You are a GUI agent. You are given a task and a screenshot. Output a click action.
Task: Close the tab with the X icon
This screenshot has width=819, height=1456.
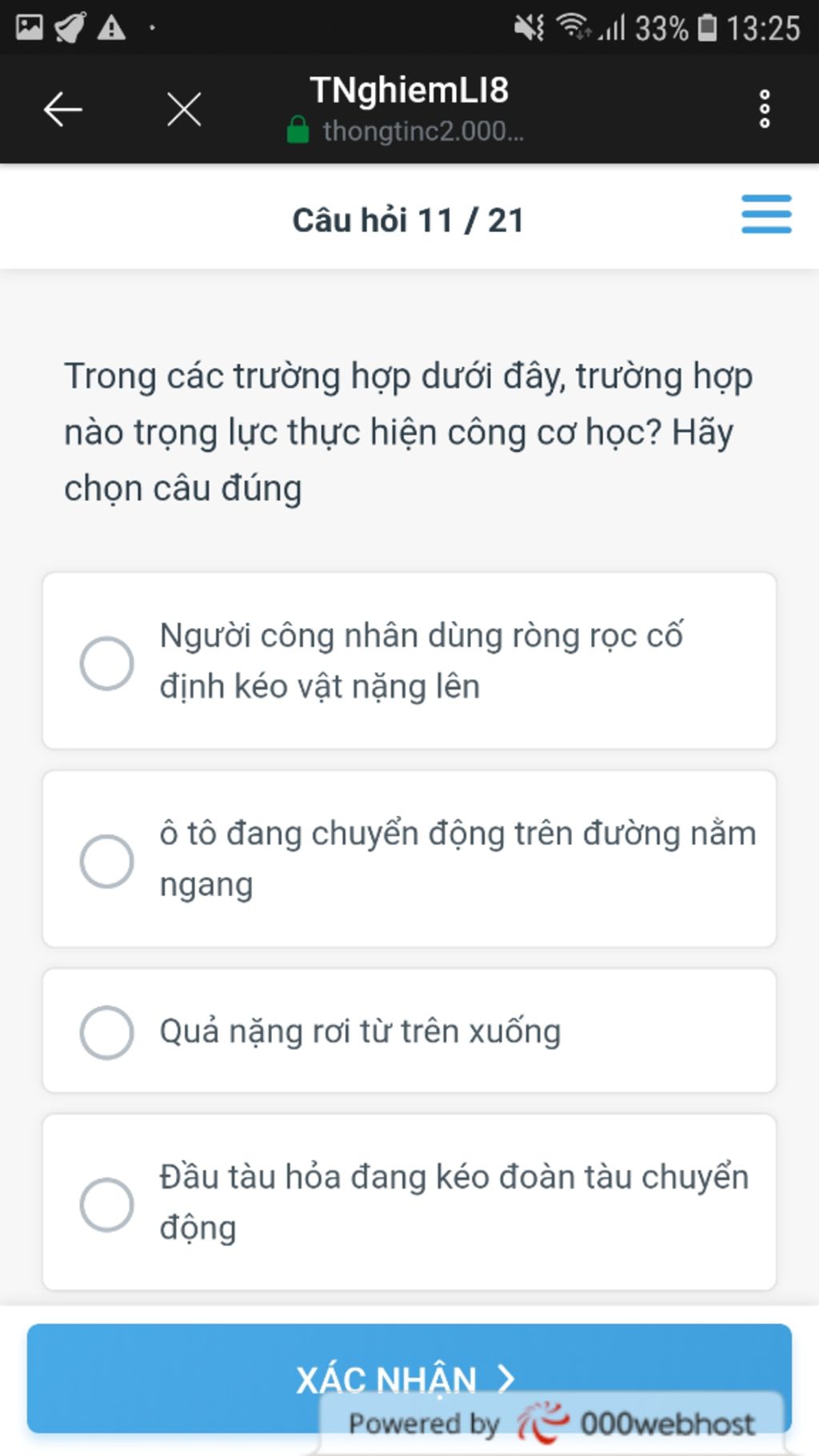(x=184, y=109)
